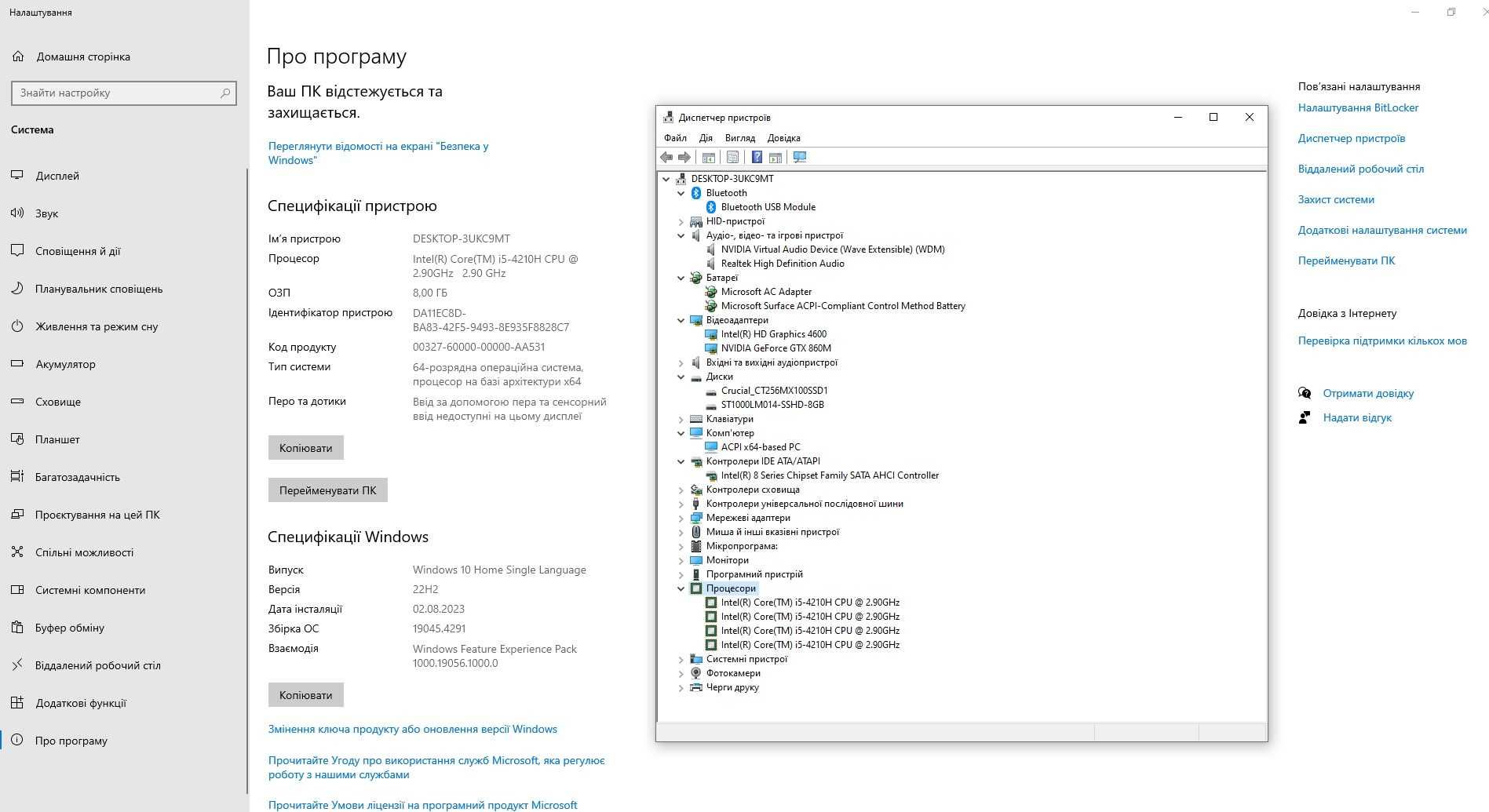
Task: Expand the HID-пристрої tree node
Action: 681,221
